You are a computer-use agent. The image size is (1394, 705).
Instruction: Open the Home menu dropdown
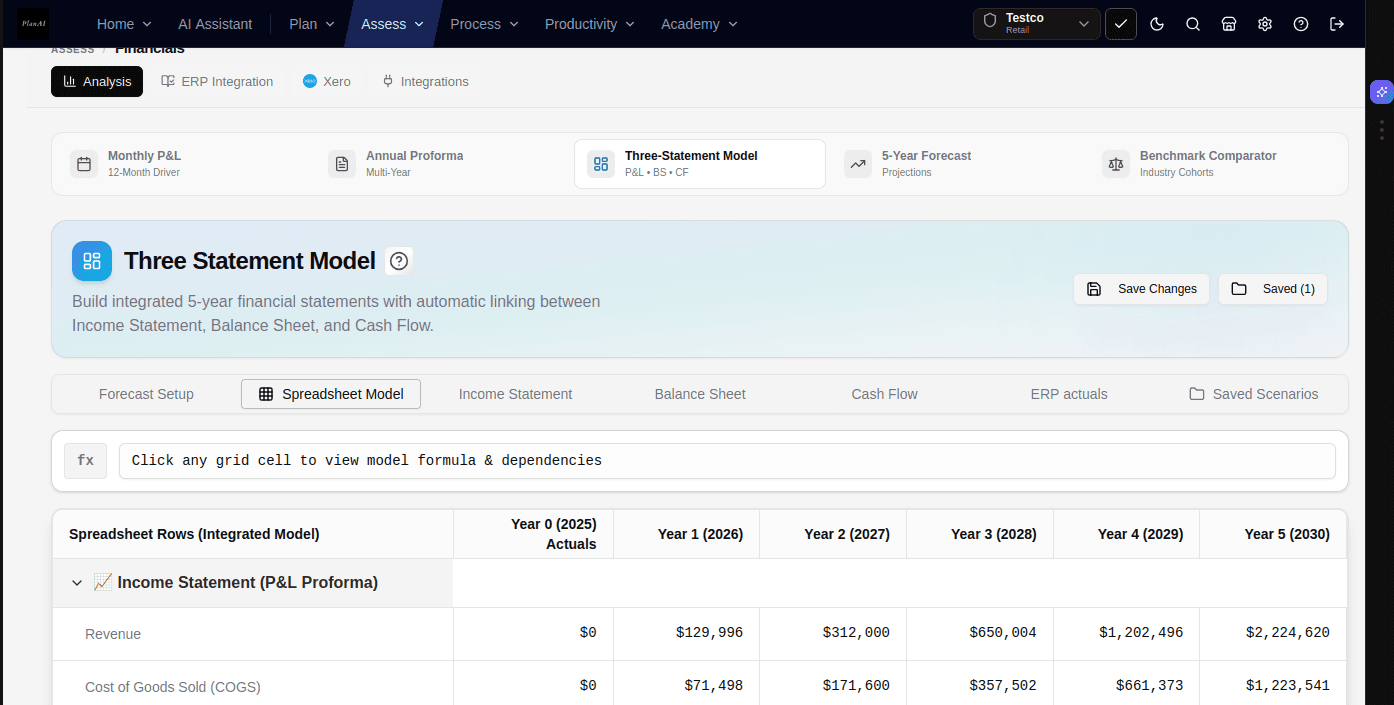[x=124, y=24]
